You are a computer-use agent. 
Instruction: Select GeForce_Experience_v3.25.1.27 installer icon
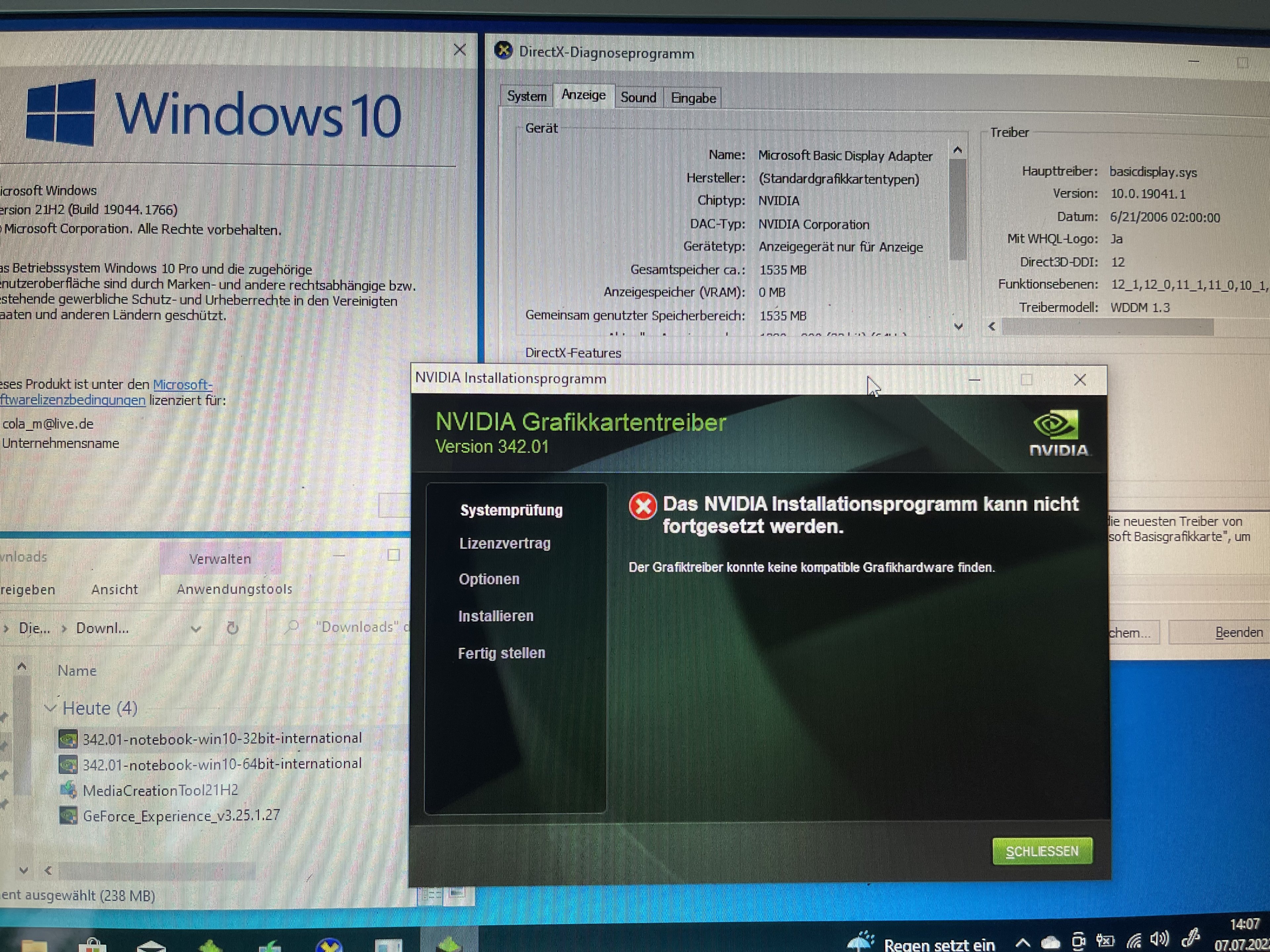pyautogui.click(x=68, y=815)
